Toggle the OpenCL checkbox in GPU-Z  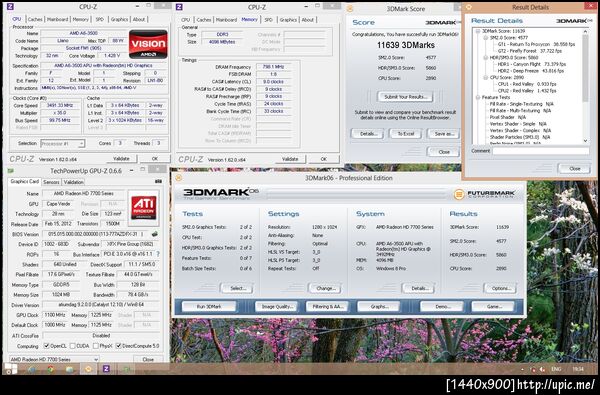tap(47, 346)
